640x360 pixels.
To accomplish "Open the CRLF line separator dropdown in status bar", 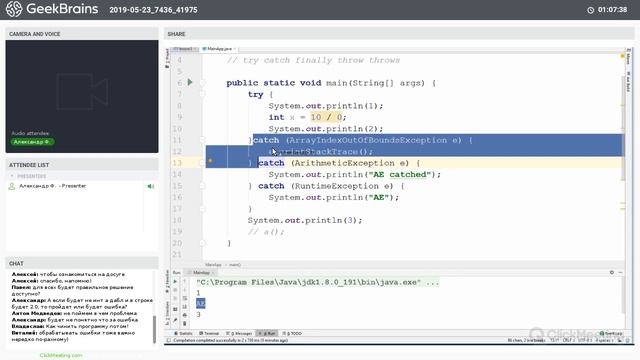I will click(568, 340).
